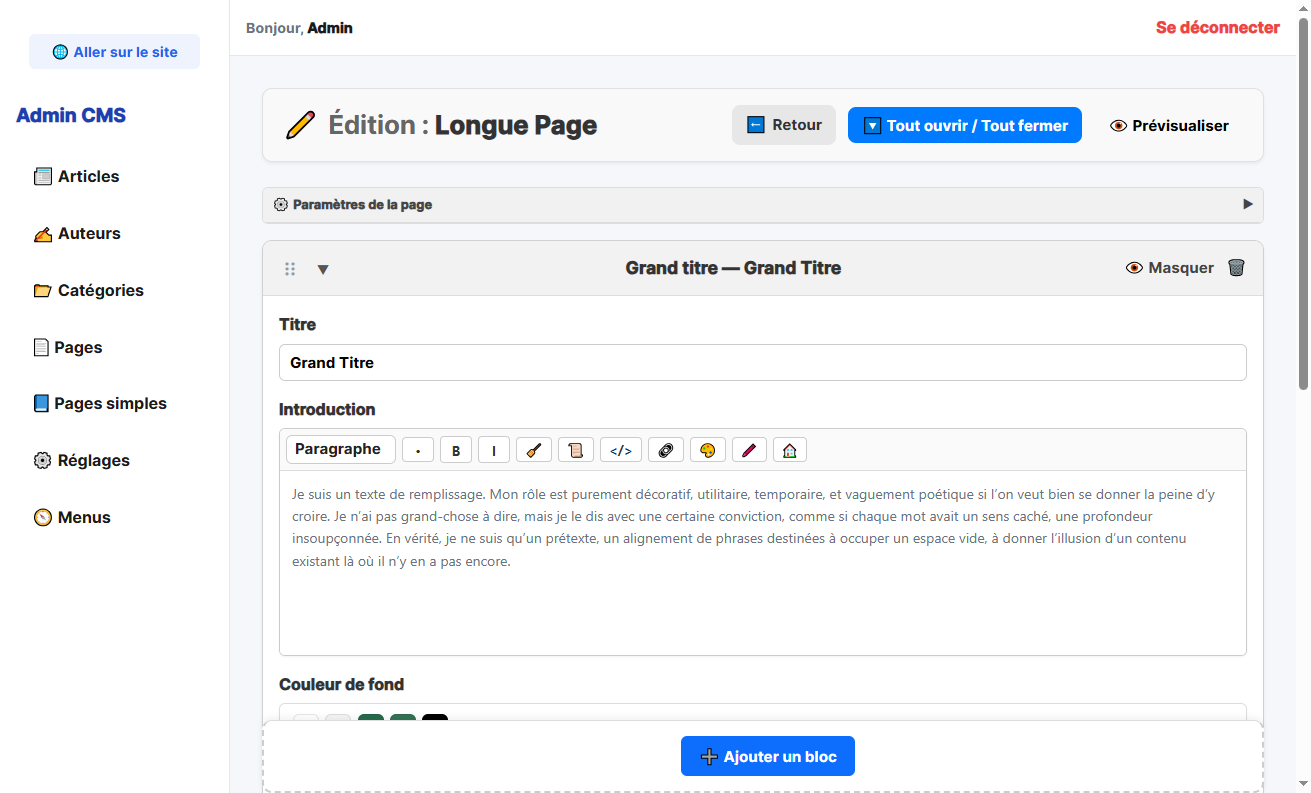
Task: Expand the Paramètres de la page section
Action: click(x=762, y=205)
